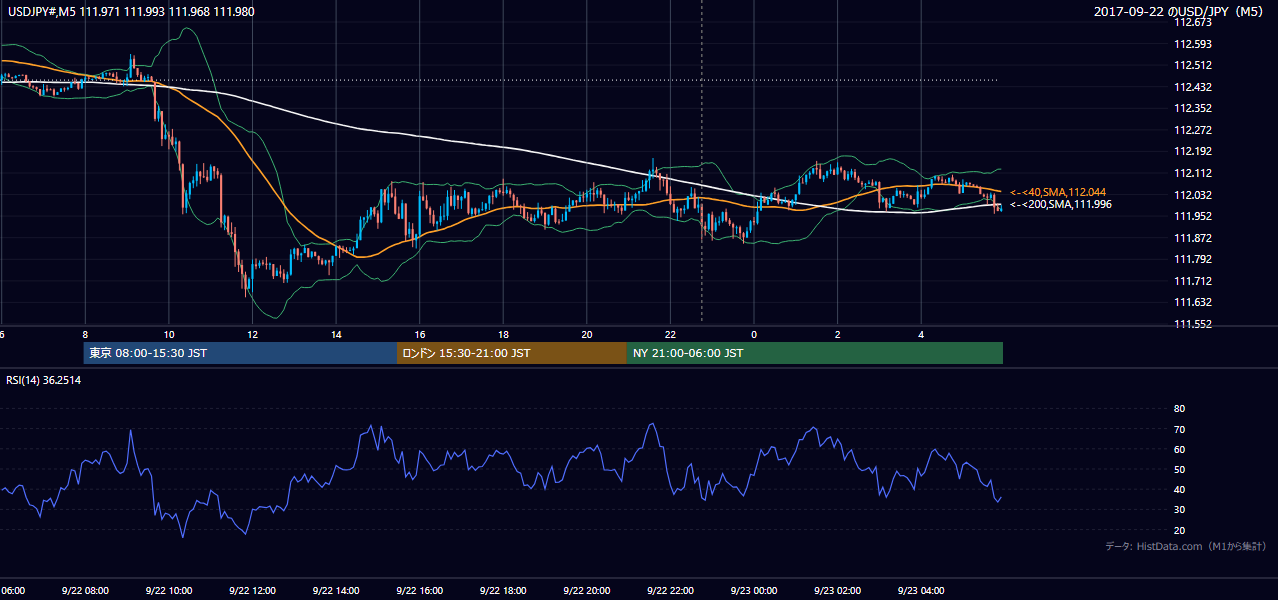
Task: Click the RSI(14) 36.2514 indicator label
Action: pos(44,380)
